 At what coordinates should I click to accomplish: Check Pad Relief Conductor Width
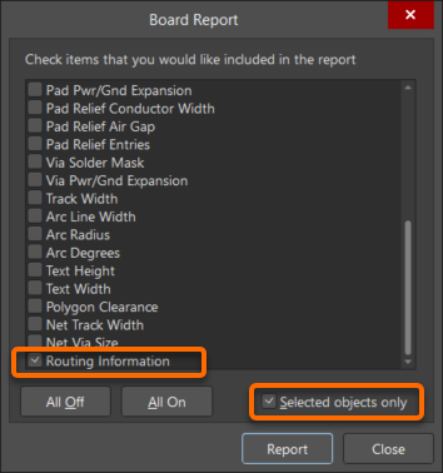click(35, 108)
